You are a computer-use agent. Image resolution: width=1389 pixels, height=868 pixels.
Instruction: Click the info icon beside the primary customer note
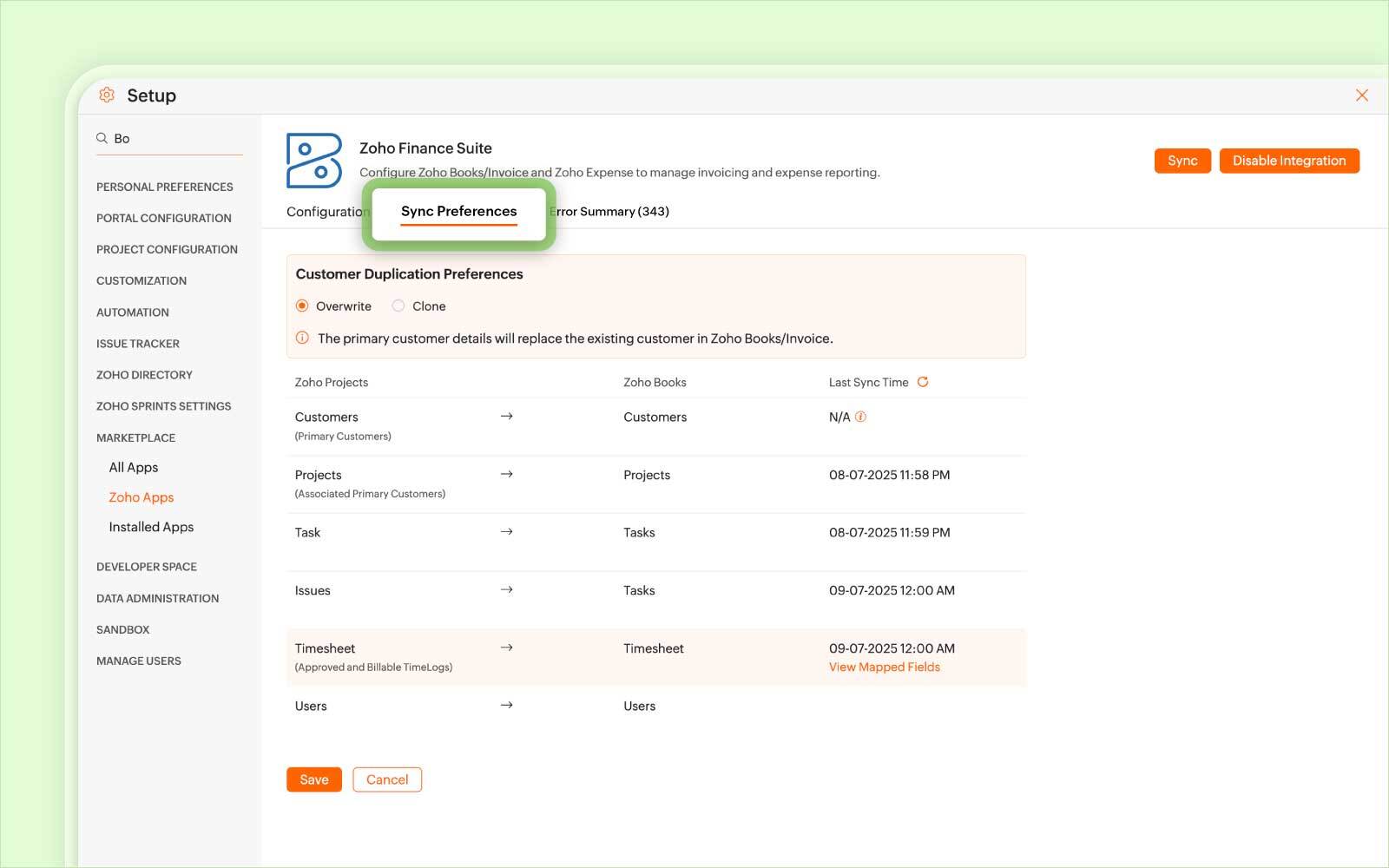(302, 338)
